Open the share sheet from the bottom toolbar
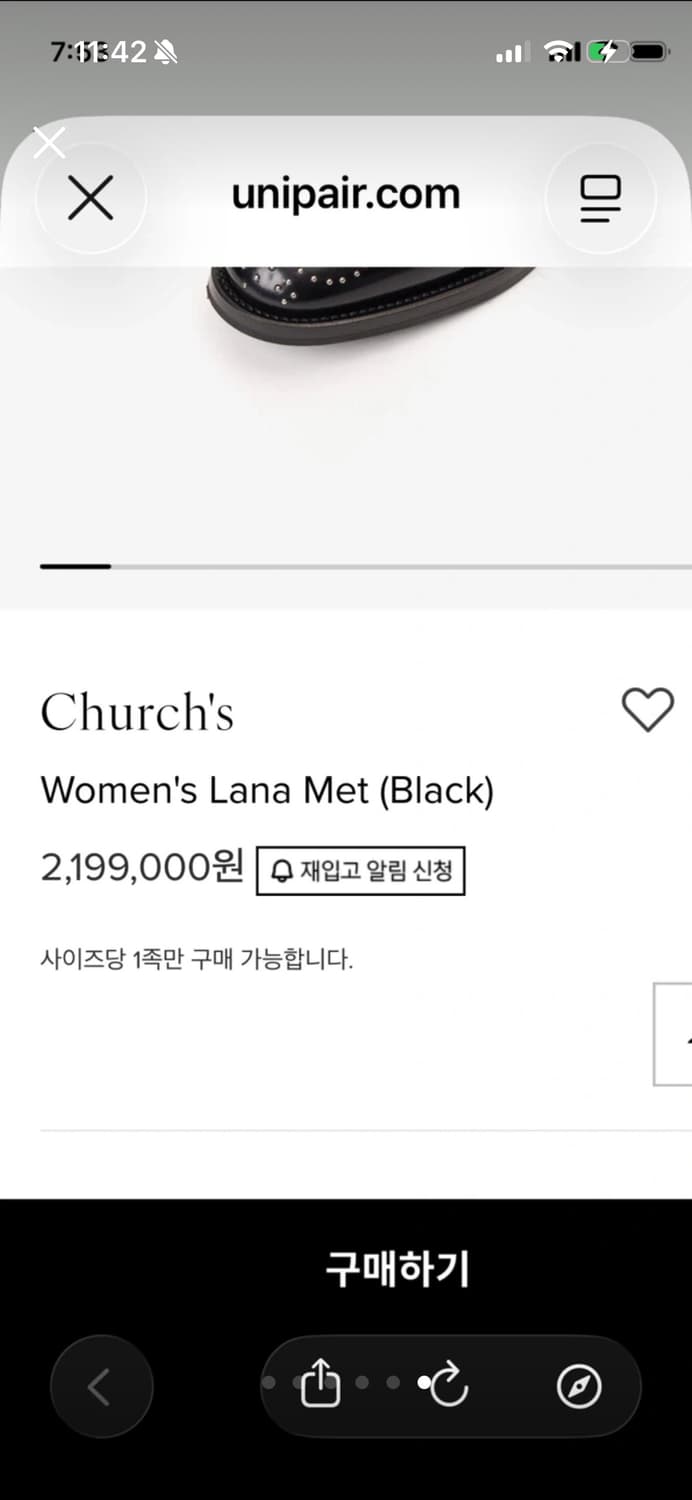The width and height of the screenshot is (692, 1500). pyautogui.click(x=319, y=1386)
